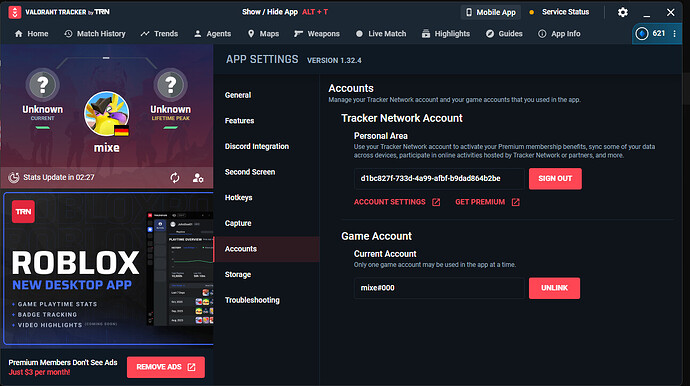690x386 pixels.
Task: Open the Home tab
Action: click(31, 33)
